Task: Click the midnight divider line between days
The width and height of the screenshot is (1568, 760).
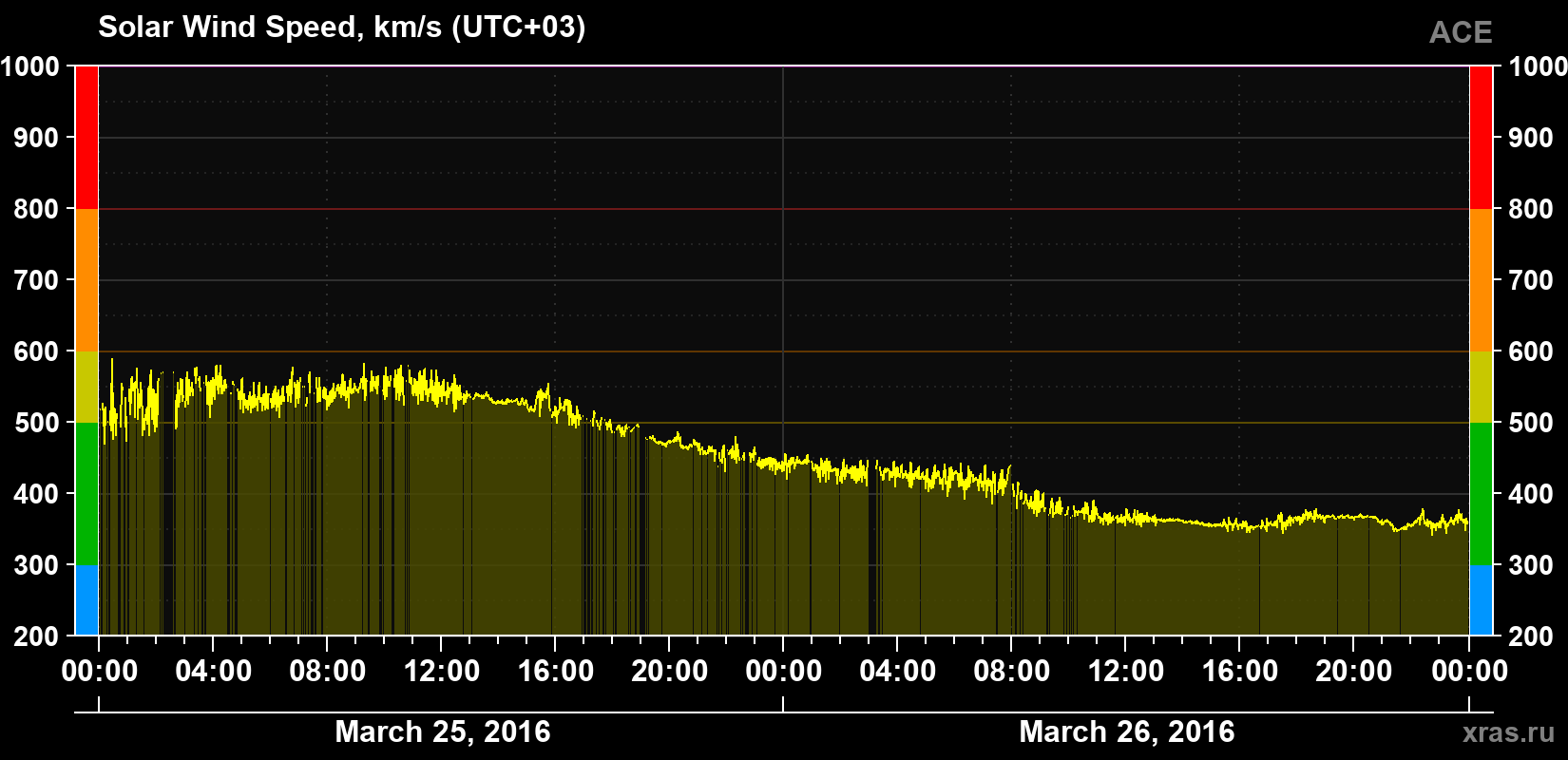Action: click(783, 351)
